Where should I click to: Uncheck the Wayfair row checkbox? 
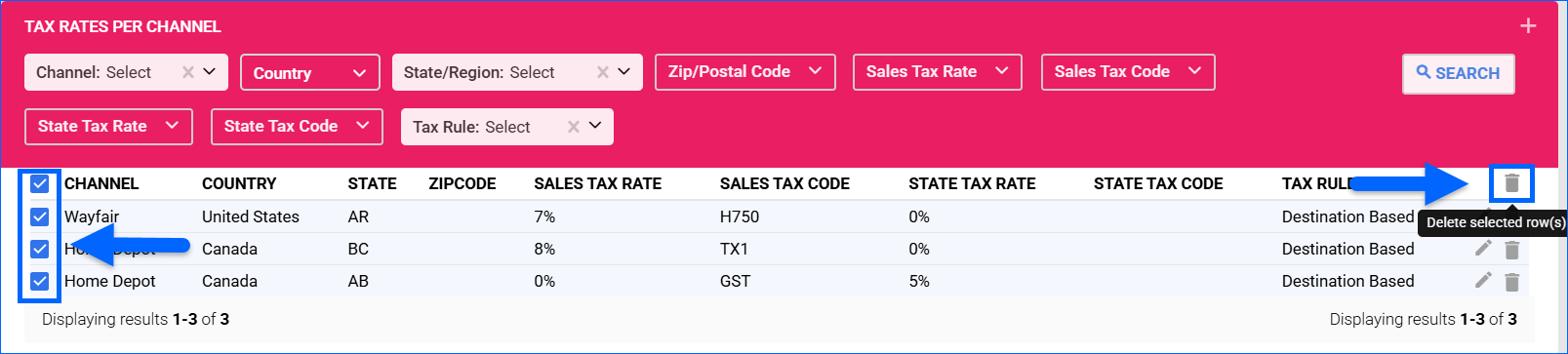click(40, 216)
